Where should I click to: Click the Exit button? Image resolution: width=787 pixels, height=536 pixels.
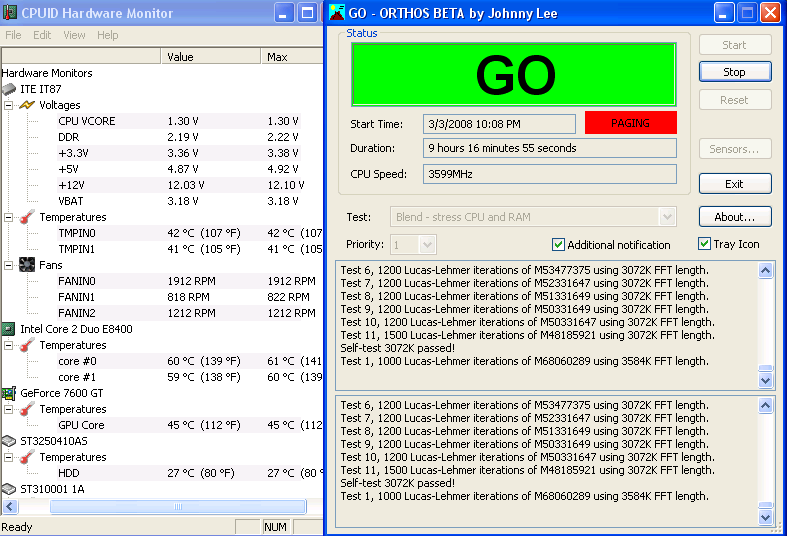click(x=735, y=184)
